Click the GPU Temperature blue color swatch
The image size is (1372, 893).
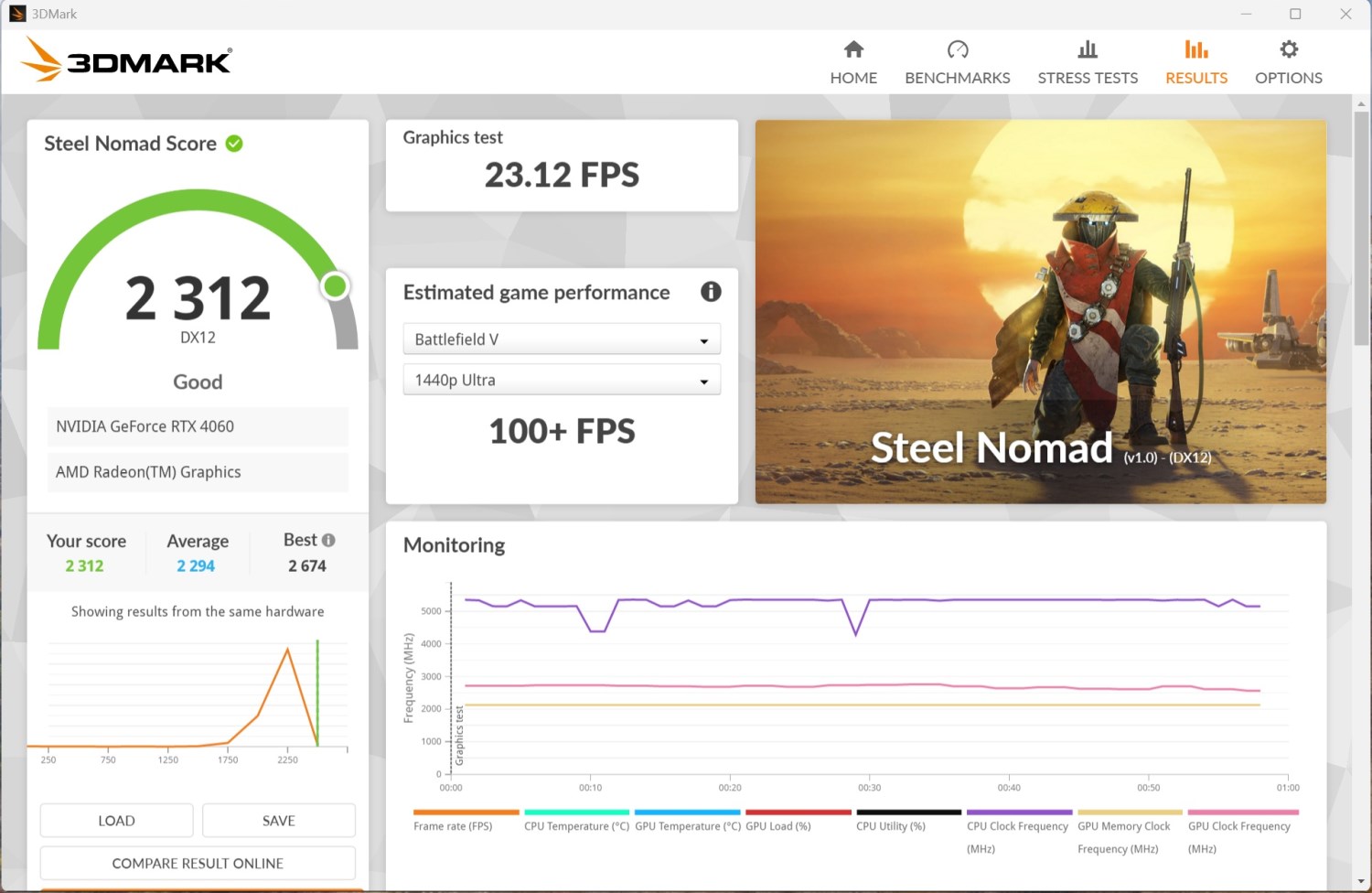point(687,812)
